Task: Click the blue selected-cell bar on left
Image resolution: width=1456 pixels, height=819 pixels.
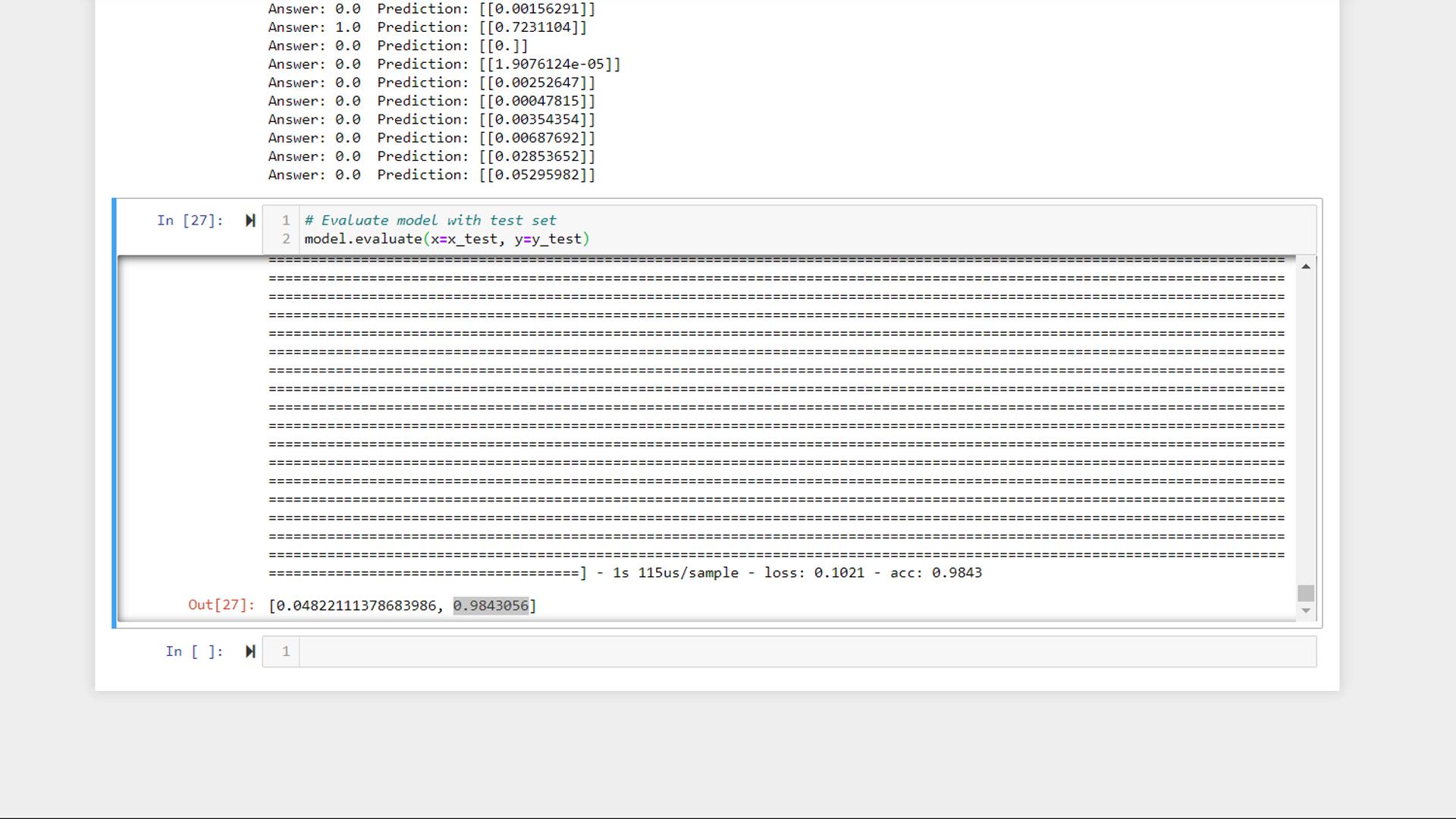Action: (114, 413)
